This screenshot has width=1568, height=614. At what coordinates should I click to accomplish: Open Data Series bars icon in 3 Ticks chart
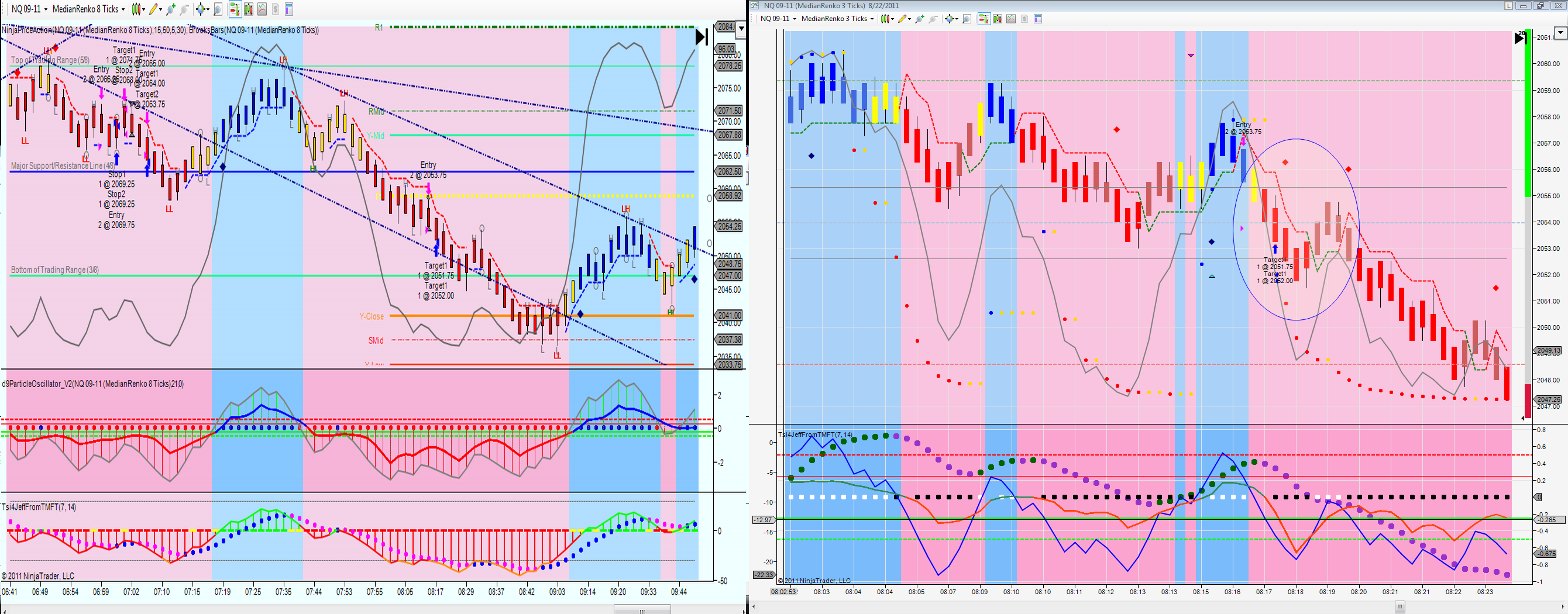[997, 19]
